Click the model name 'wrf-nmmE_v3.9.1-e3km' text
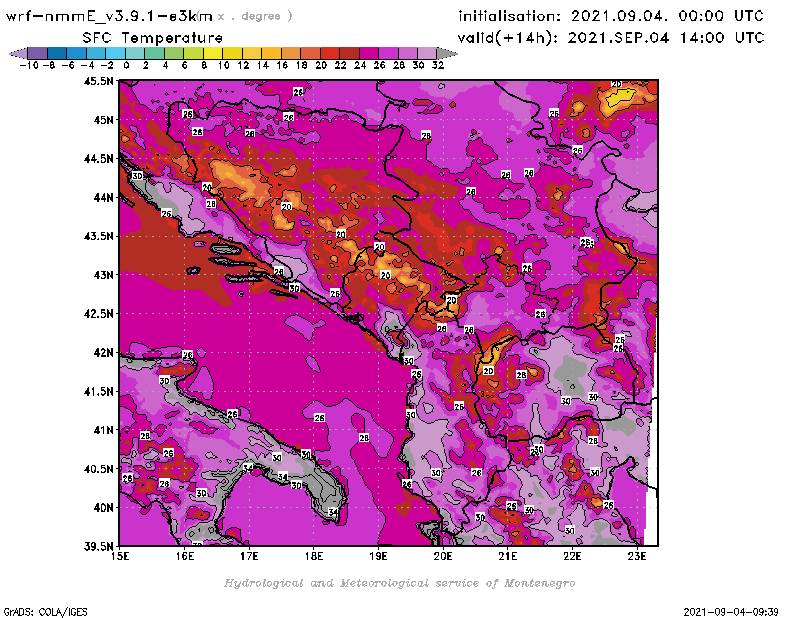 [x=109, y=16]
